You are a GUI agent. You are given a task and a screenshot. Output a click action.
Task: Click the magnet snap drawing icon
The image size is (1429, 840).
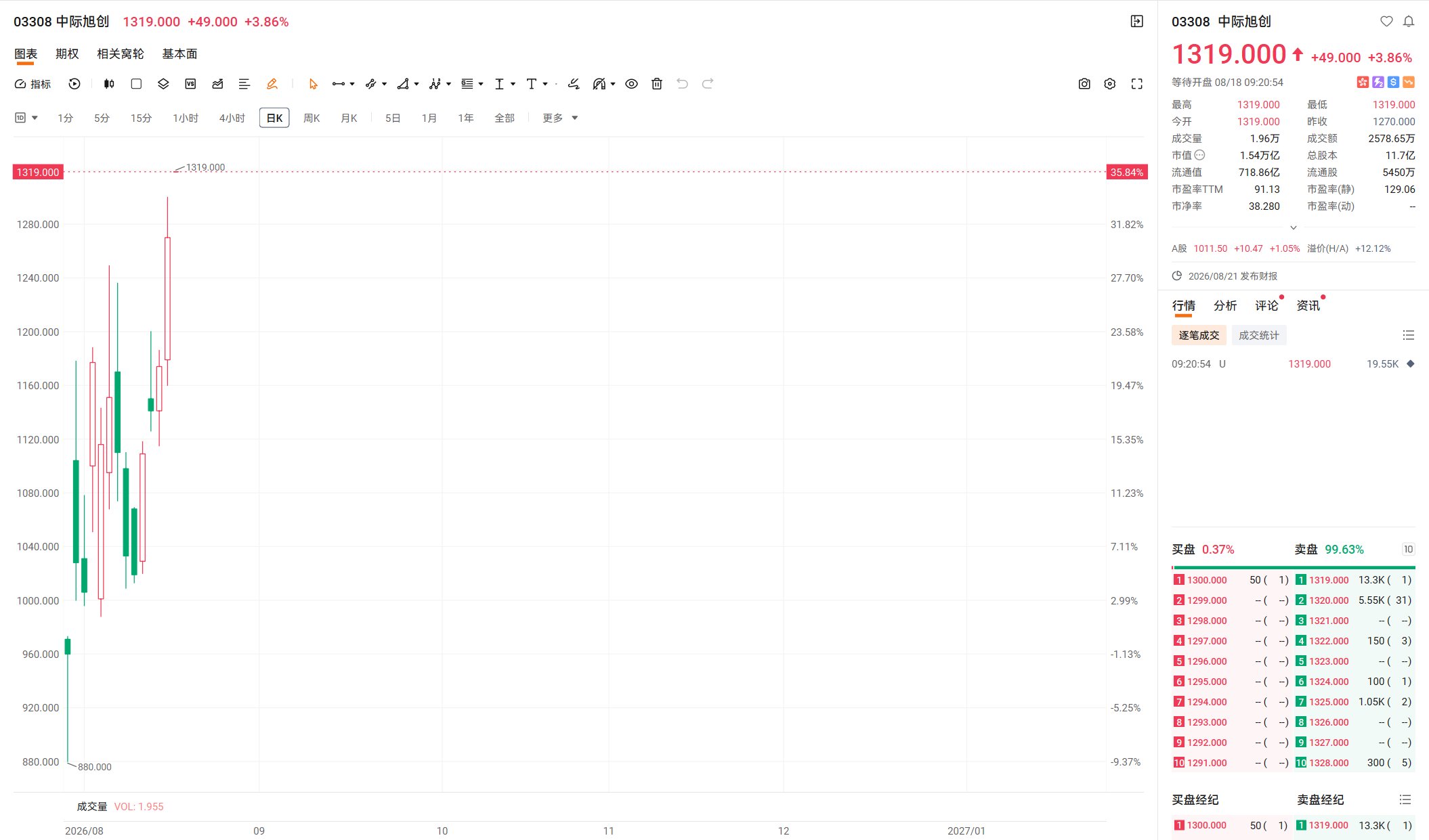(599, 84)
